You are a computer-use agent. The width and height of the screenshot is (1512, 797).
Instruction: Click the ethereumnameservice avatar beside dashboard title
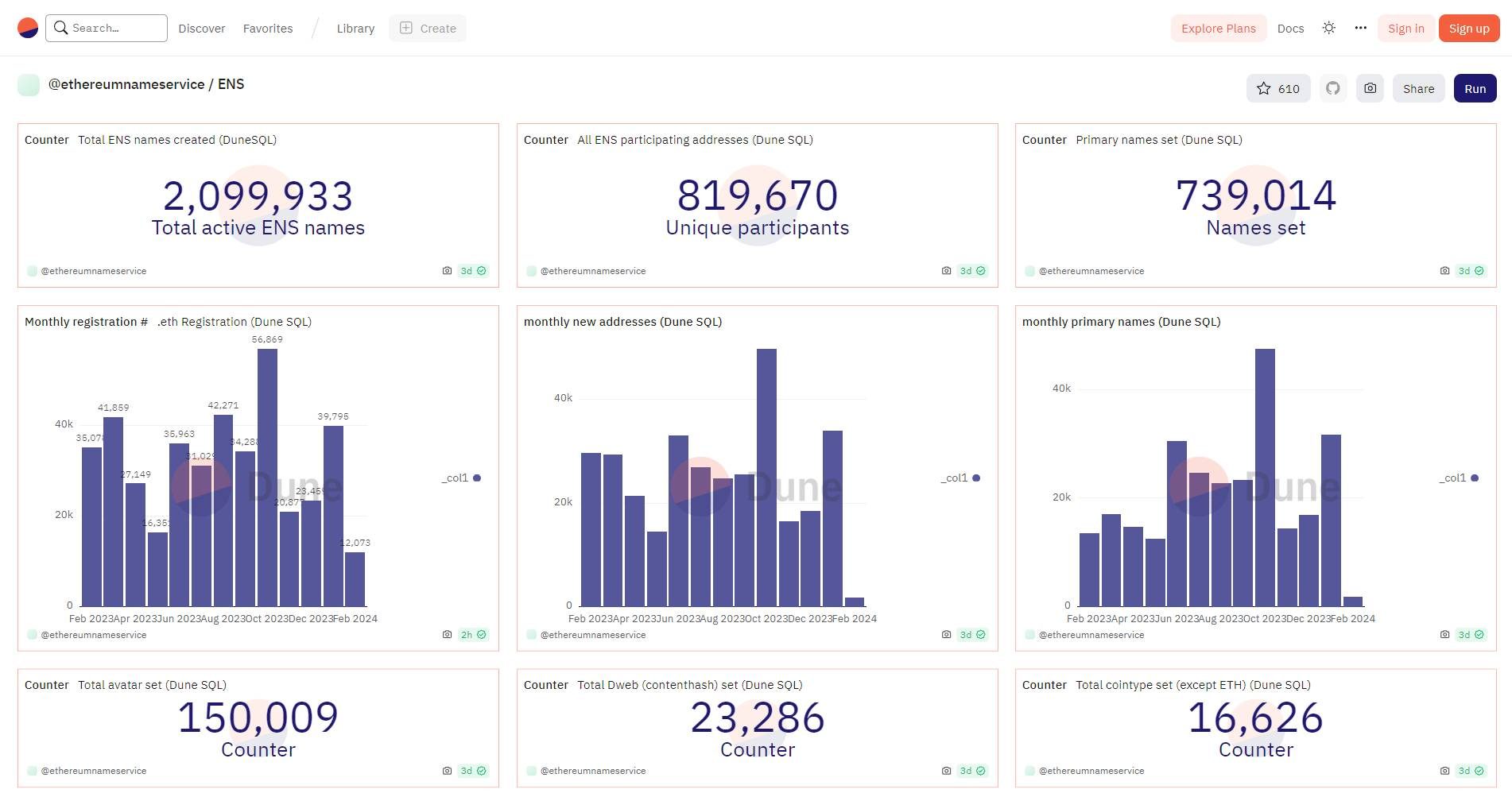point(29,85)
